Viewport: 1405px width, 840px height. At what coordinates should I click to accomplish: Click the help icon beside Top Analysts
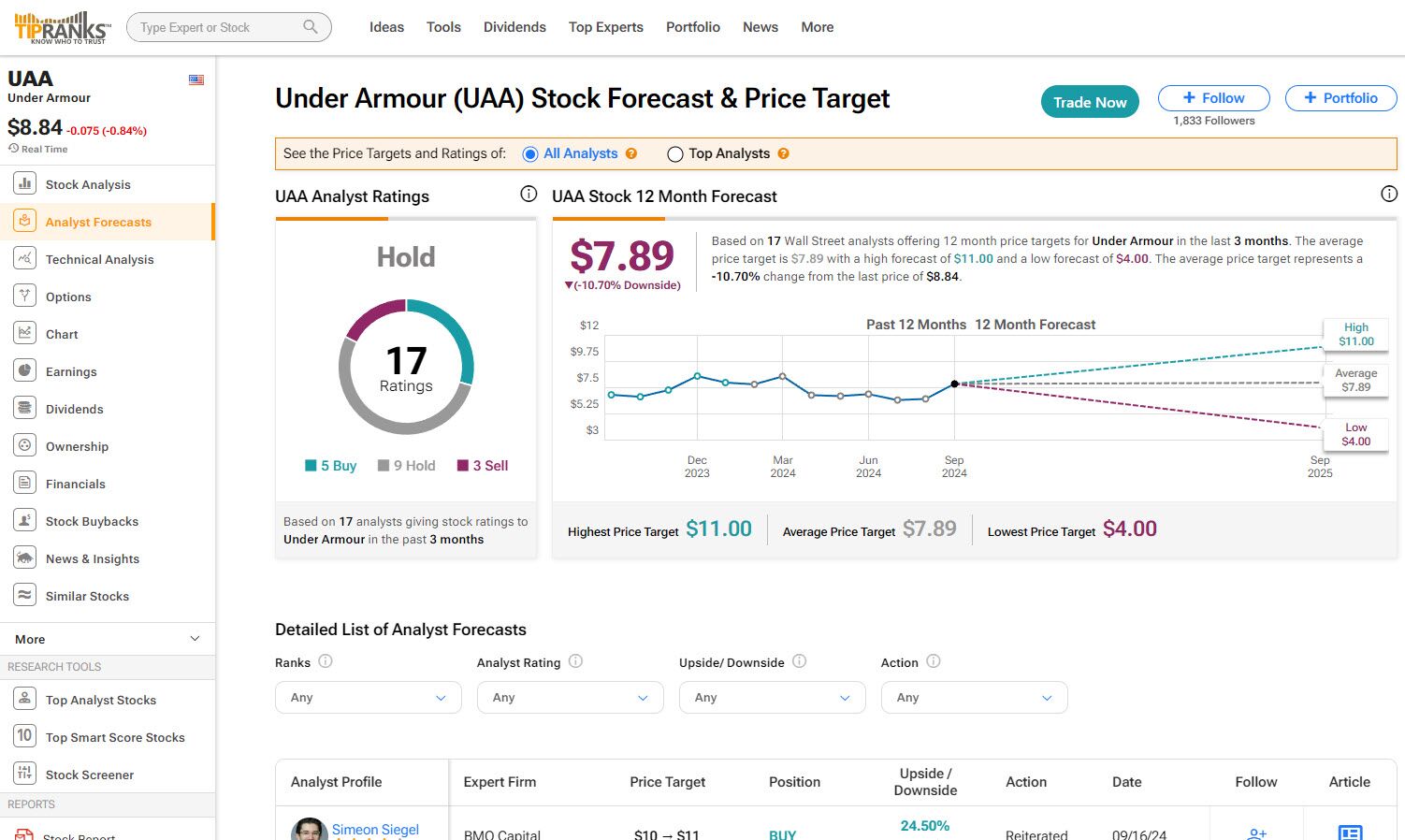tap(784, 153)
